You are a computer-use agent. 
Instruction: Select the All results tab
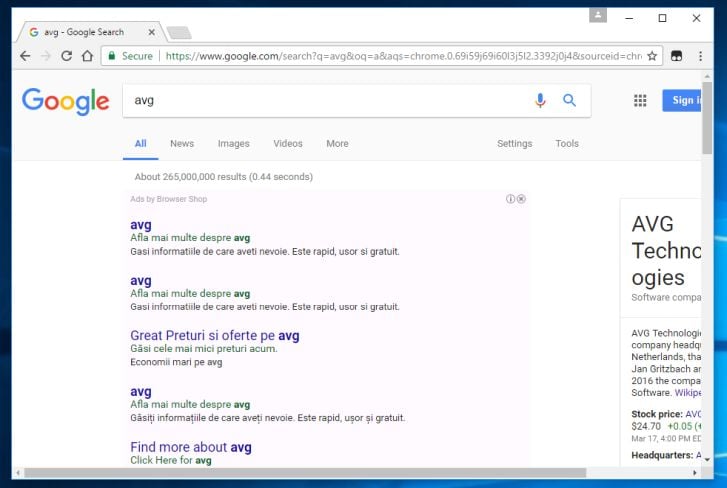pyautogui.click(x=140, y=144)
